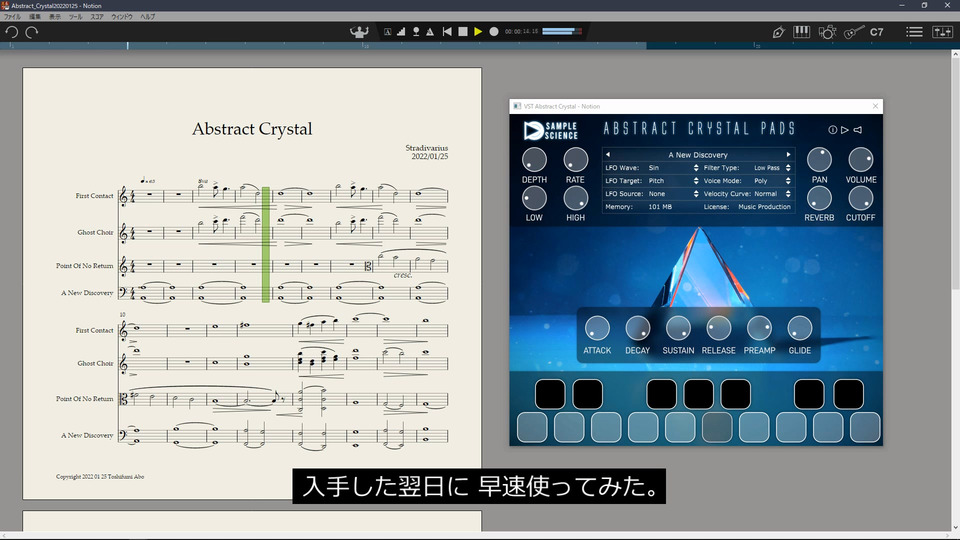The height and width of the screenshot is (540, 960).
Task: Open the スコア menu
Action: click(x=97, y=17)
